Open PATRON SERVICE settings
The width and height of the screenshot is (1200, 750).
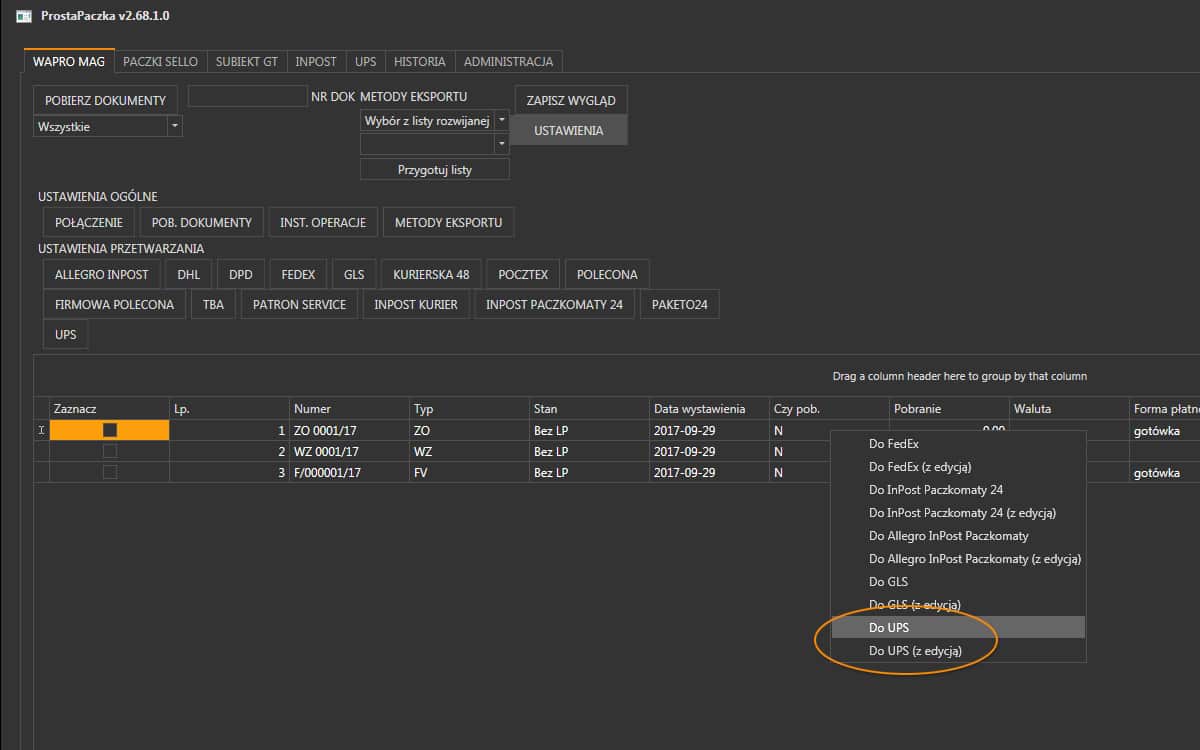point(299,304)
